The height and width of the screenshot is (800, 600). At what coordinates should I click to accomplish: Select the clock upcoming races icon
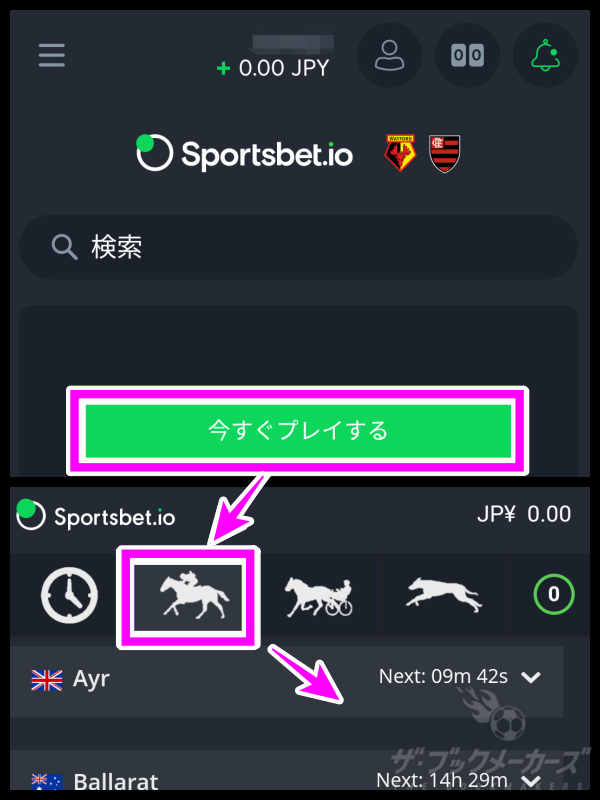(x=69, y=595)
